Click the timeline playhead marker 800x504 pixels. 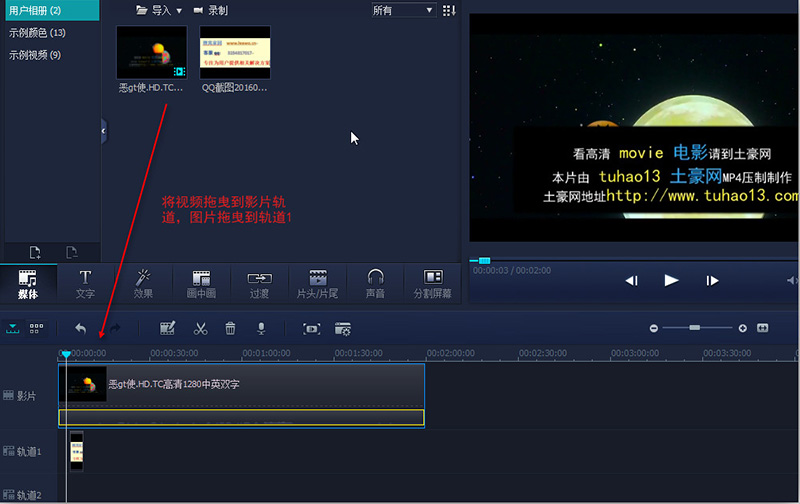click(x=66, y=354)
